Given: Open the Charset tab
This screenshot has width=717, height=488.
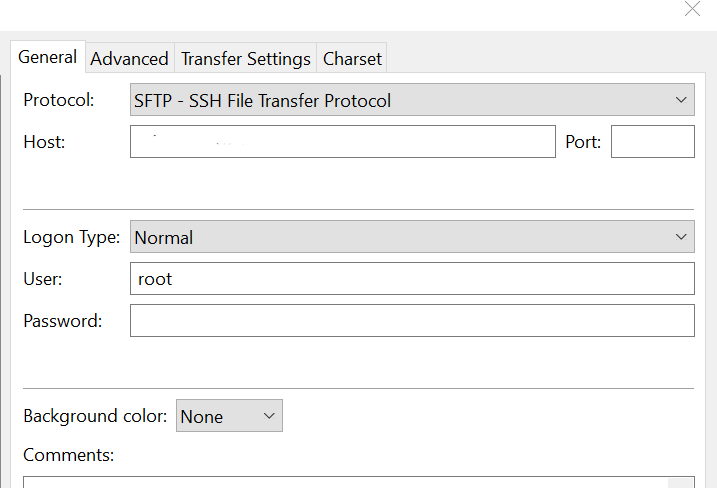Looking at the screenshot, I should click(x=352, y=59).
